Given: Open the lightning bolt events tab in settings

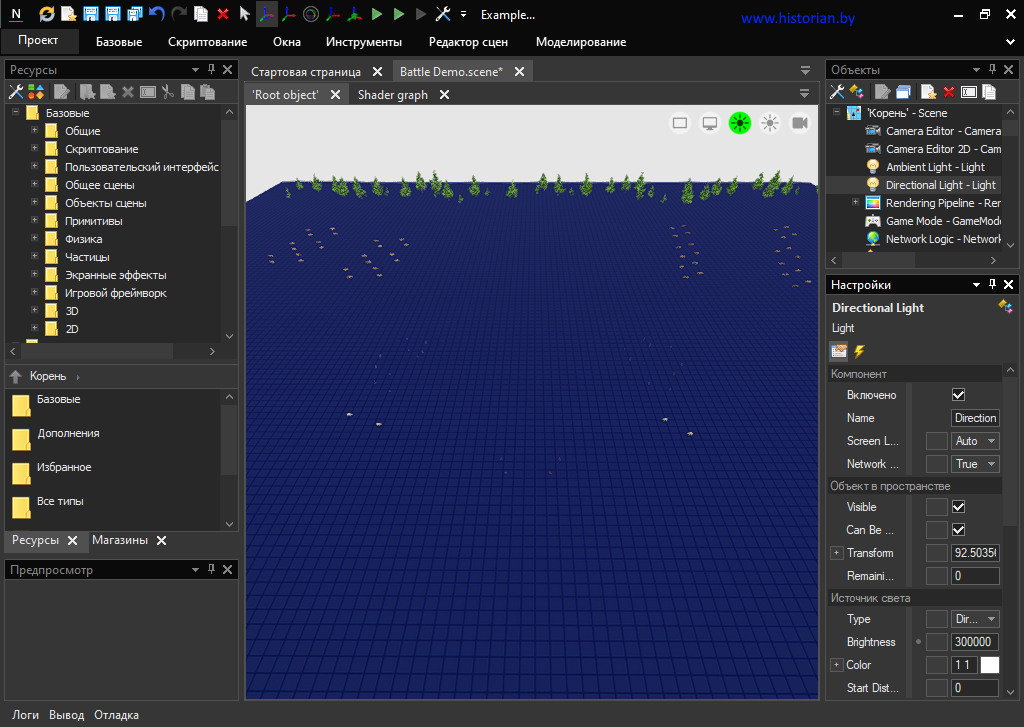Looking at the screenshot, I should point(859,351).
